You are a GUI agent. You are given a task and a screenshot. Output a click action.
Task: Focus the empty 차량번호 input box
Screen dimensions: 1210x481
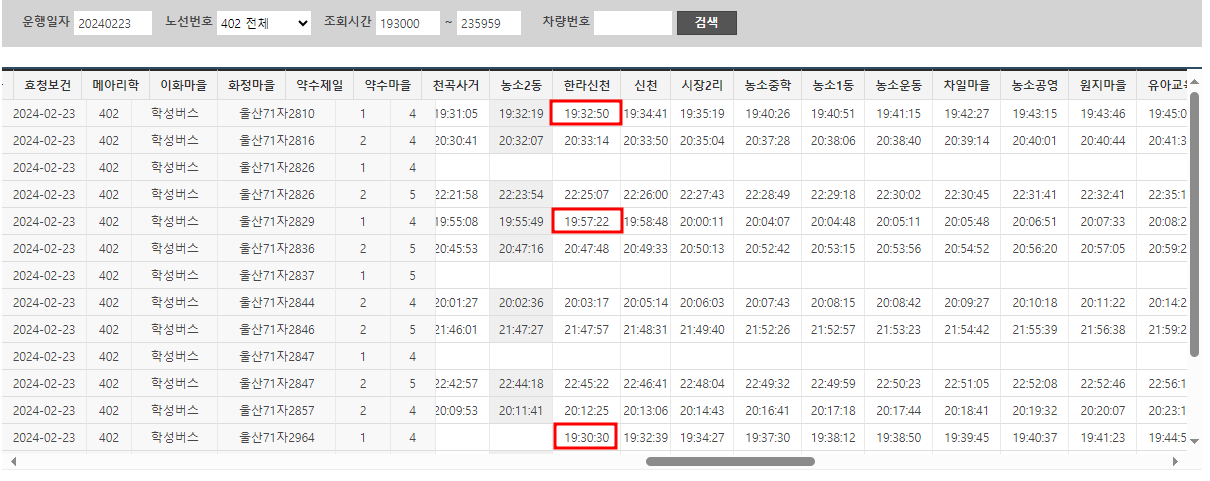coord(633,23)
